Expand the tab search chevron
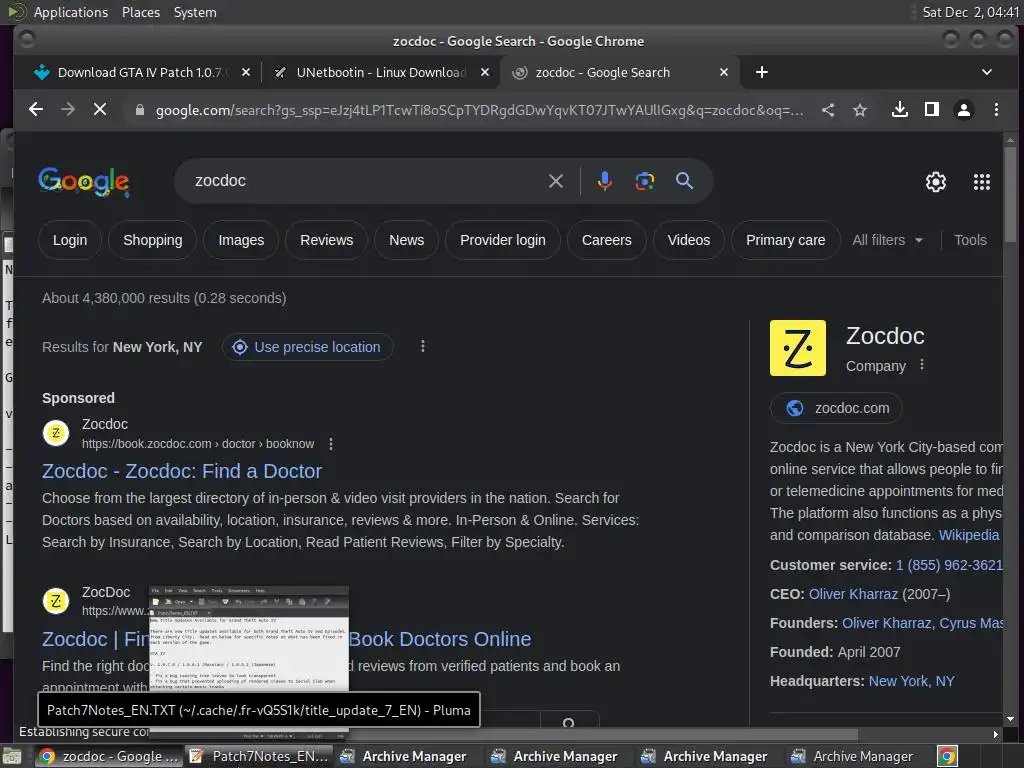Viewport: 1024px width, 768px height. click(x=987, y=72)
